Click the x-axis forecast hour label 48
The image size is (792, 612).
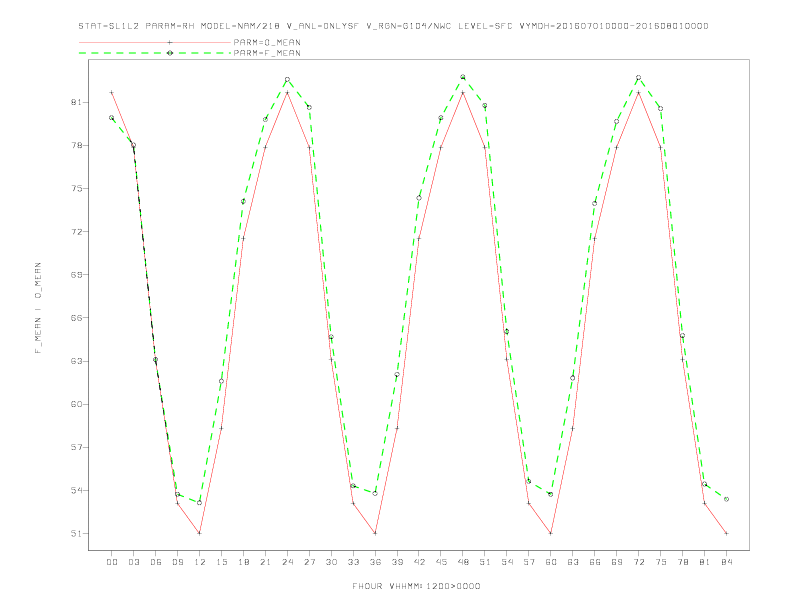463,562
